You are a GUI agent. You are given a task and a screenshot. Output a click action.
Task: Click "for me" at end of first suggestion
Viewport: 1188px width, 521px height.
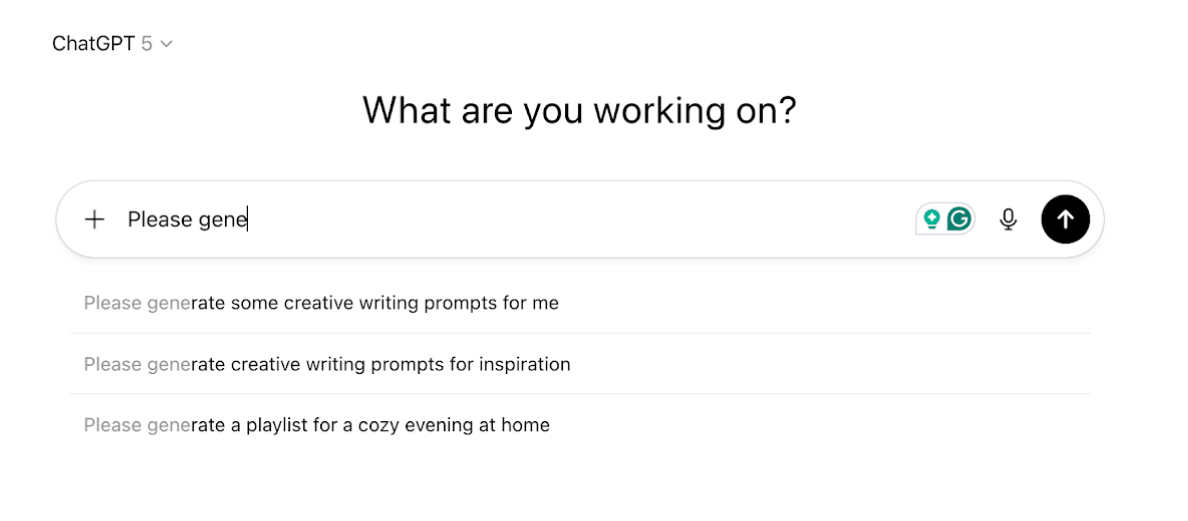tap(530, 303)
